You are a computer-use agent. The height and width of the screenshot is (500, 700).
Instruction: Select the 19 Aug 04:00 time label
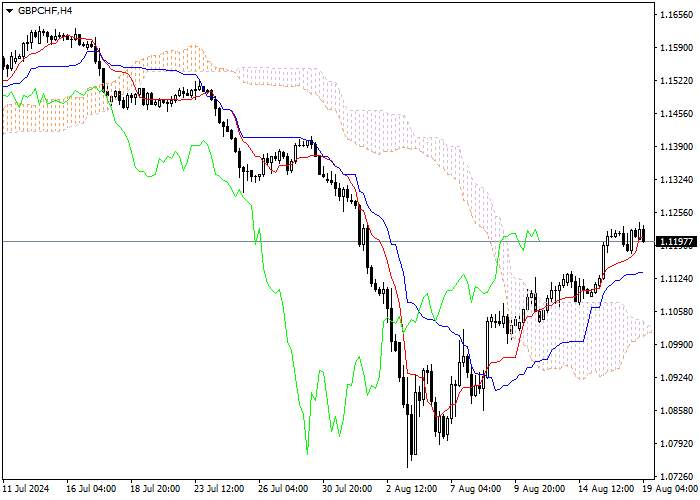coord(670,489)
